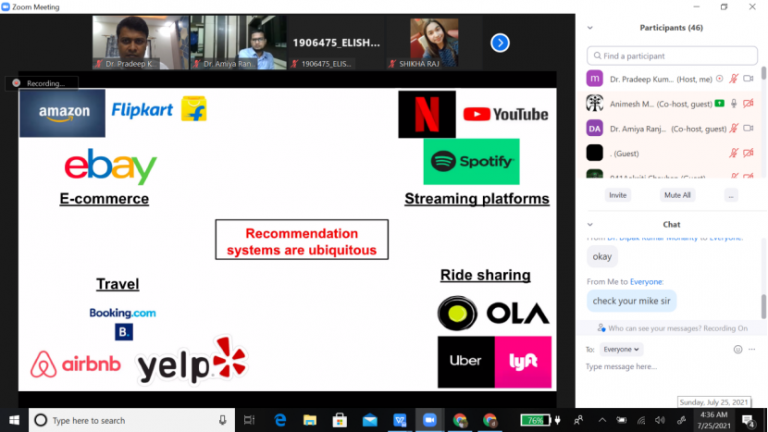The image size is (768, 432).
Task: Open Mail app from taskbar
Action: pyautogui.click(x=370, y=420)
